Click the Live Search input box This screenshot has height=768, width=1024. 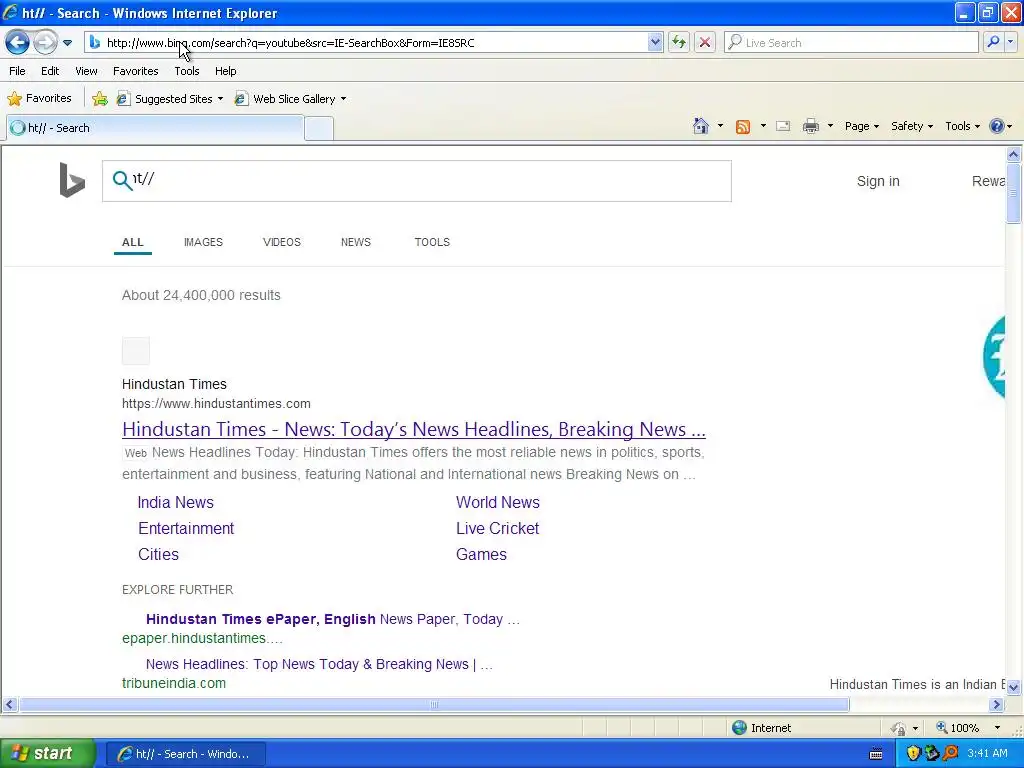point(852,42)
